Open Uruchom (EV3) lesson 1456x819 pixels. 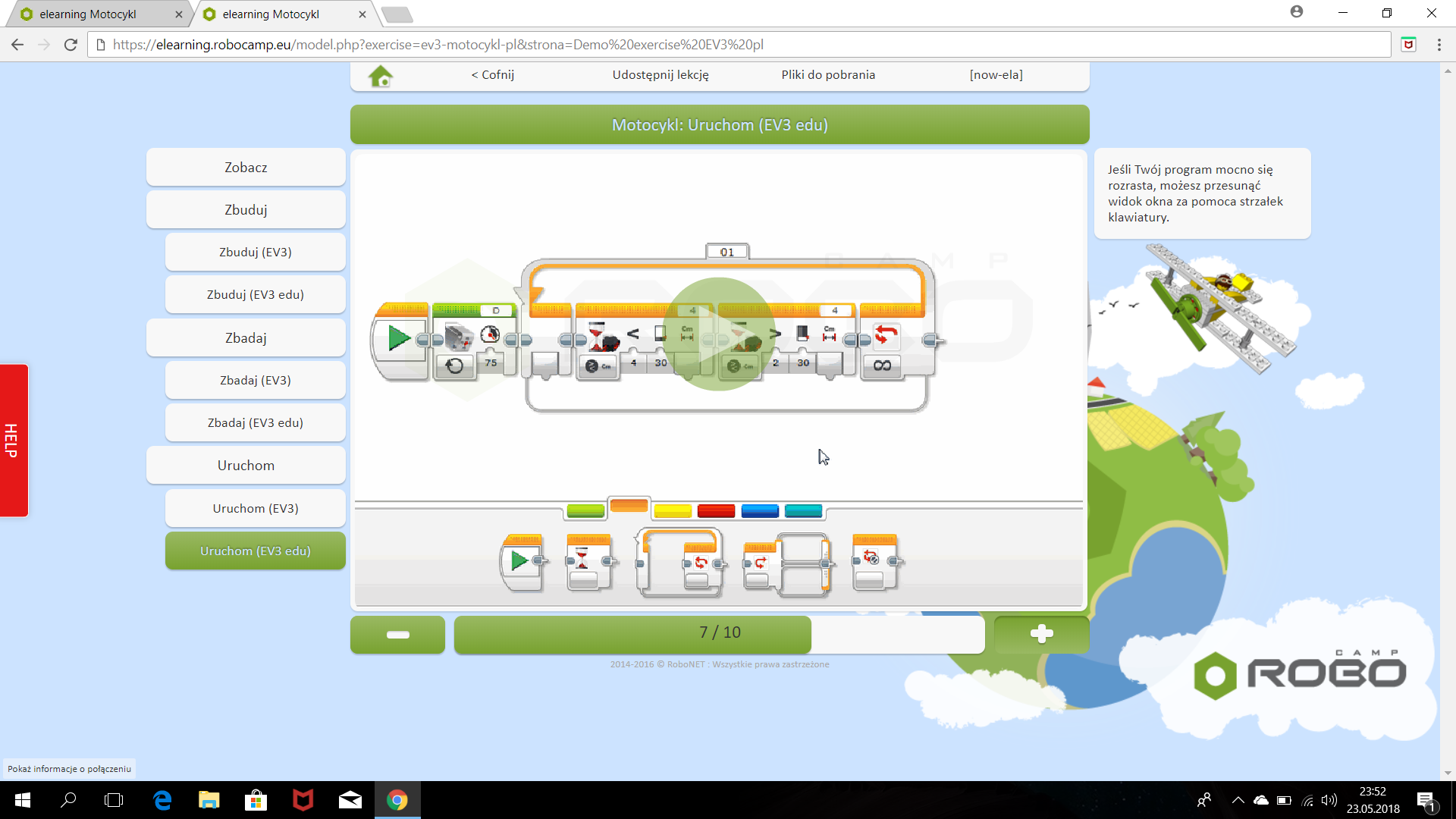(256, 509)
